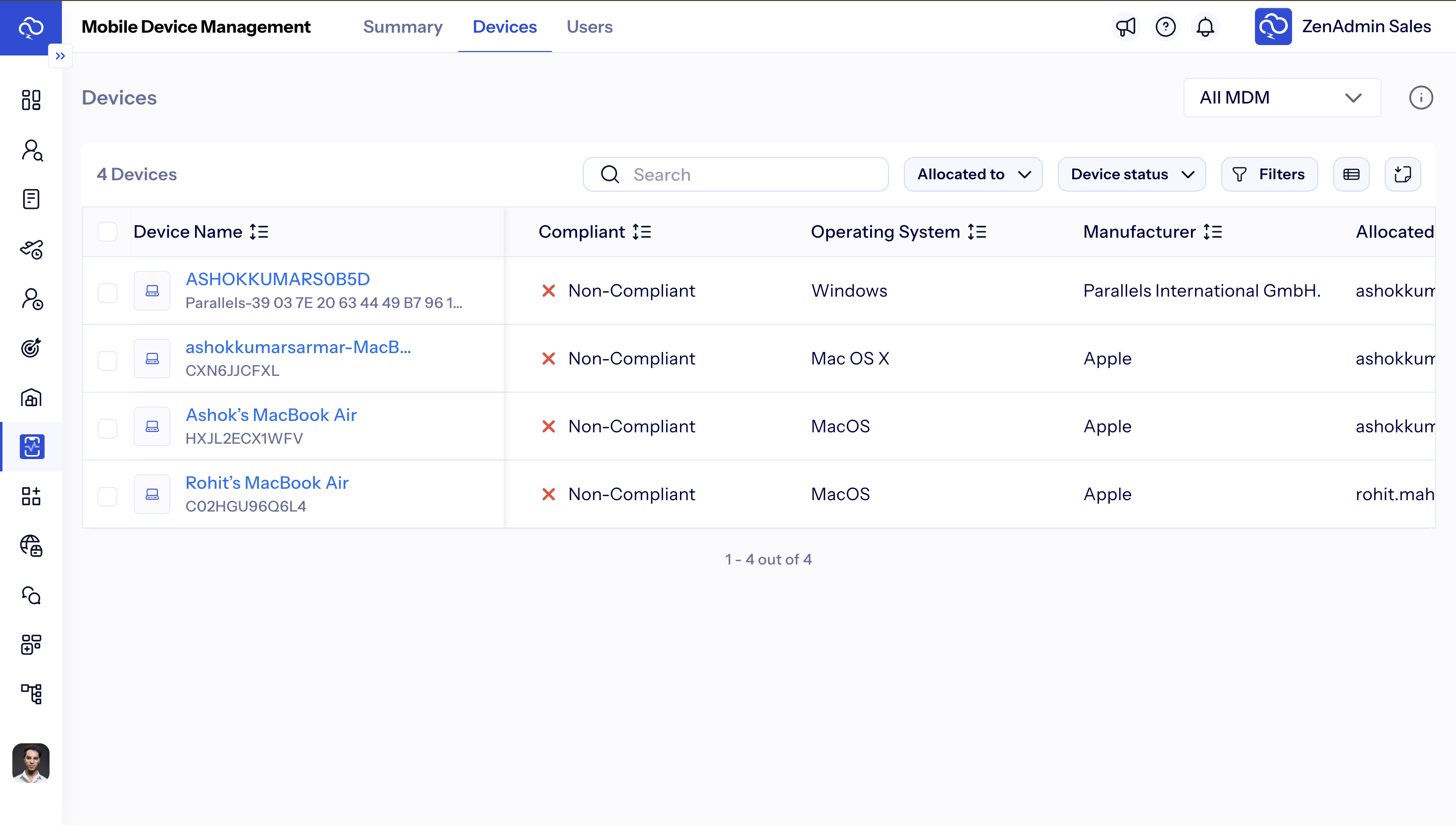Open the Device status dropdown
The image size is (1456, 825).
[x=1132, y=174]
